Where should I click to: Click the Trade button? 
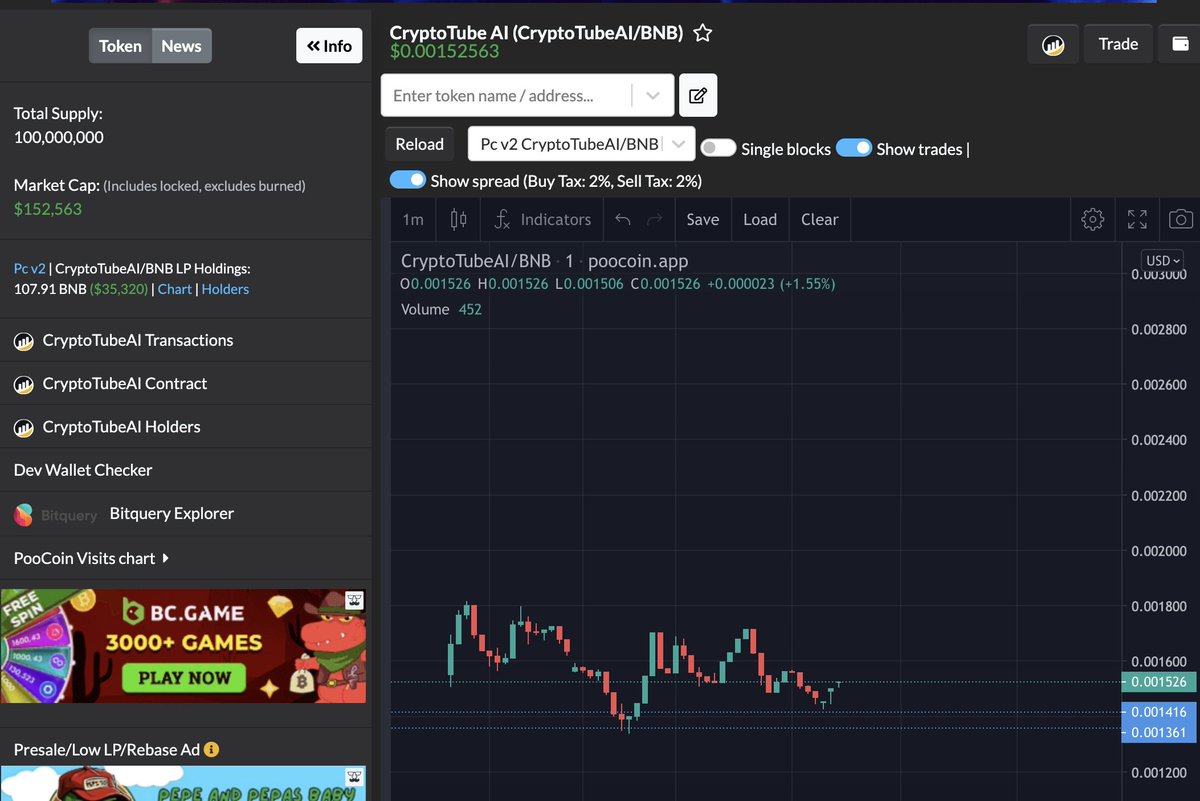pos(1118,45)
